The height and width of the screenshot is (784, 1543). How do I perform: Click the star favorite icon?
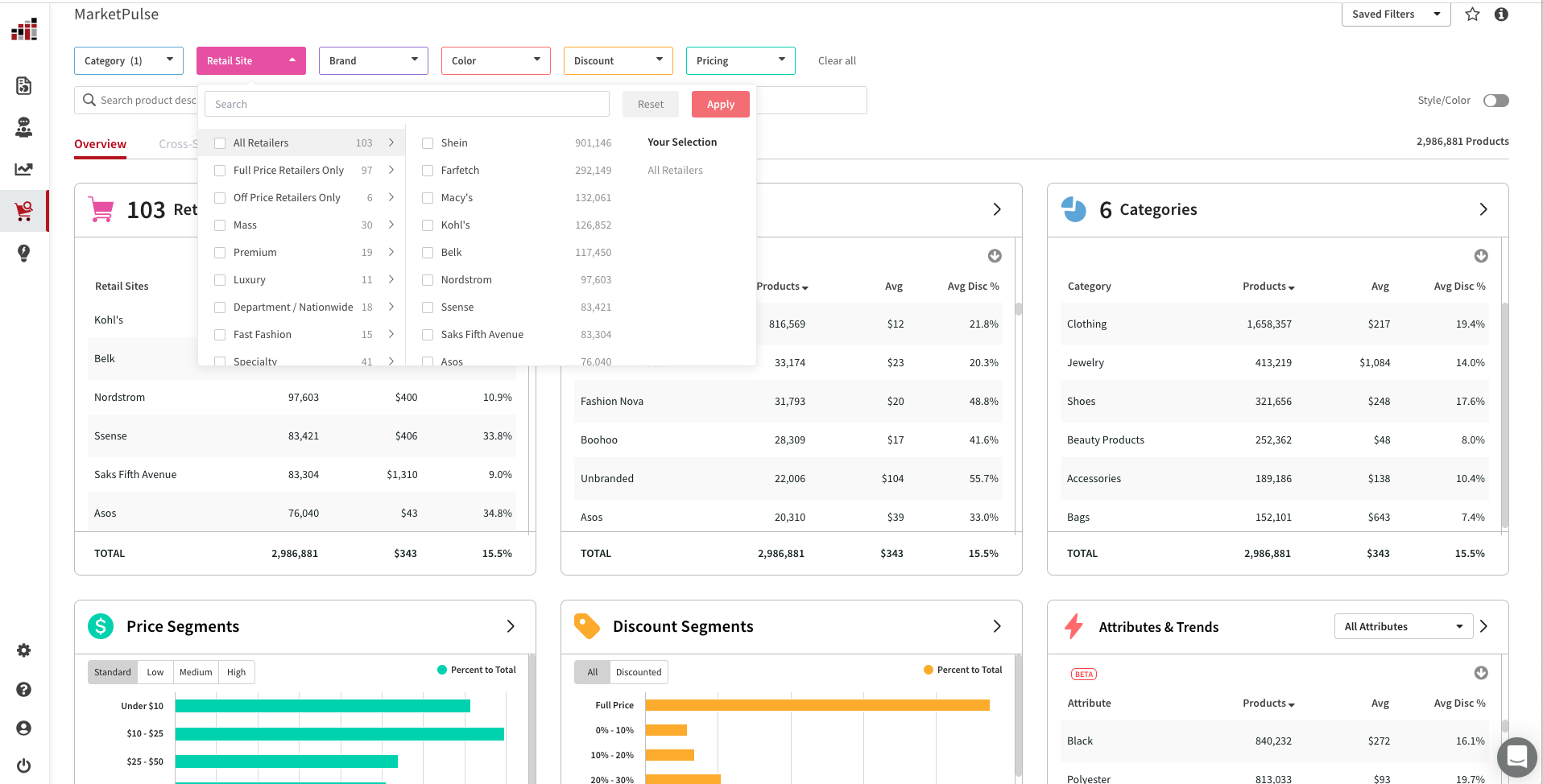tap(1472, 14)
